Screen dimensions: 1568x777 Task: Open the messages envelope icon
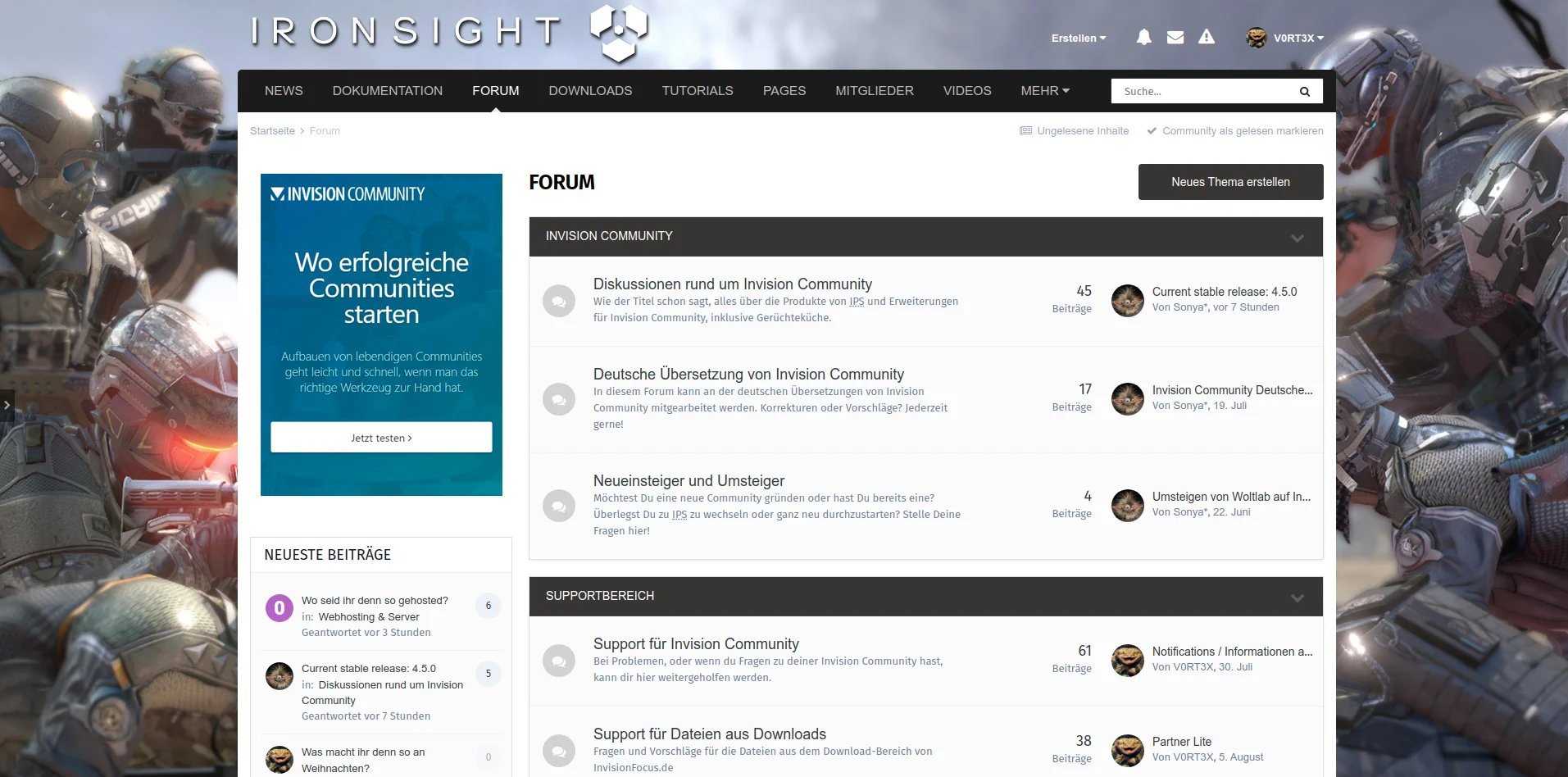tap(1175, 37)
